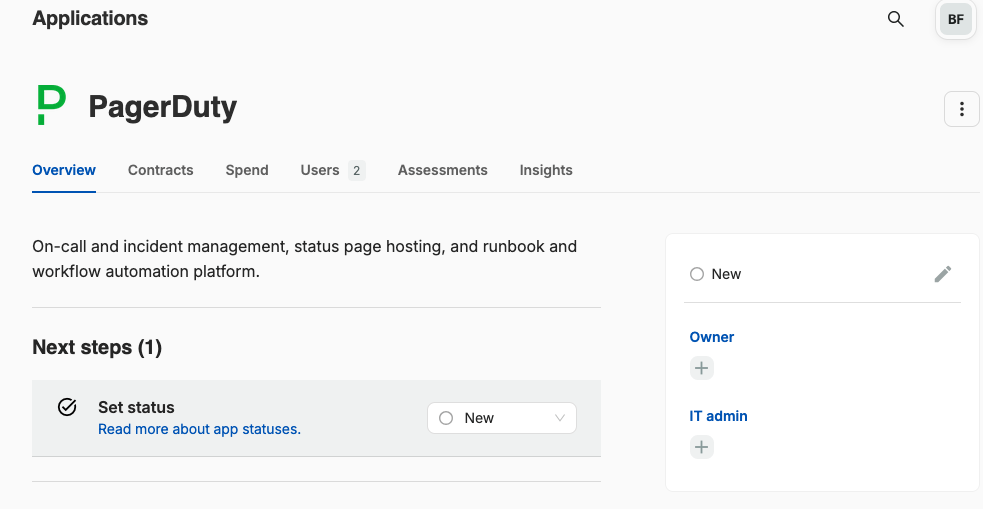This screenshot has width=983, height=509.
Task: Add an IT admin with plus button
Action: [702, 447]
